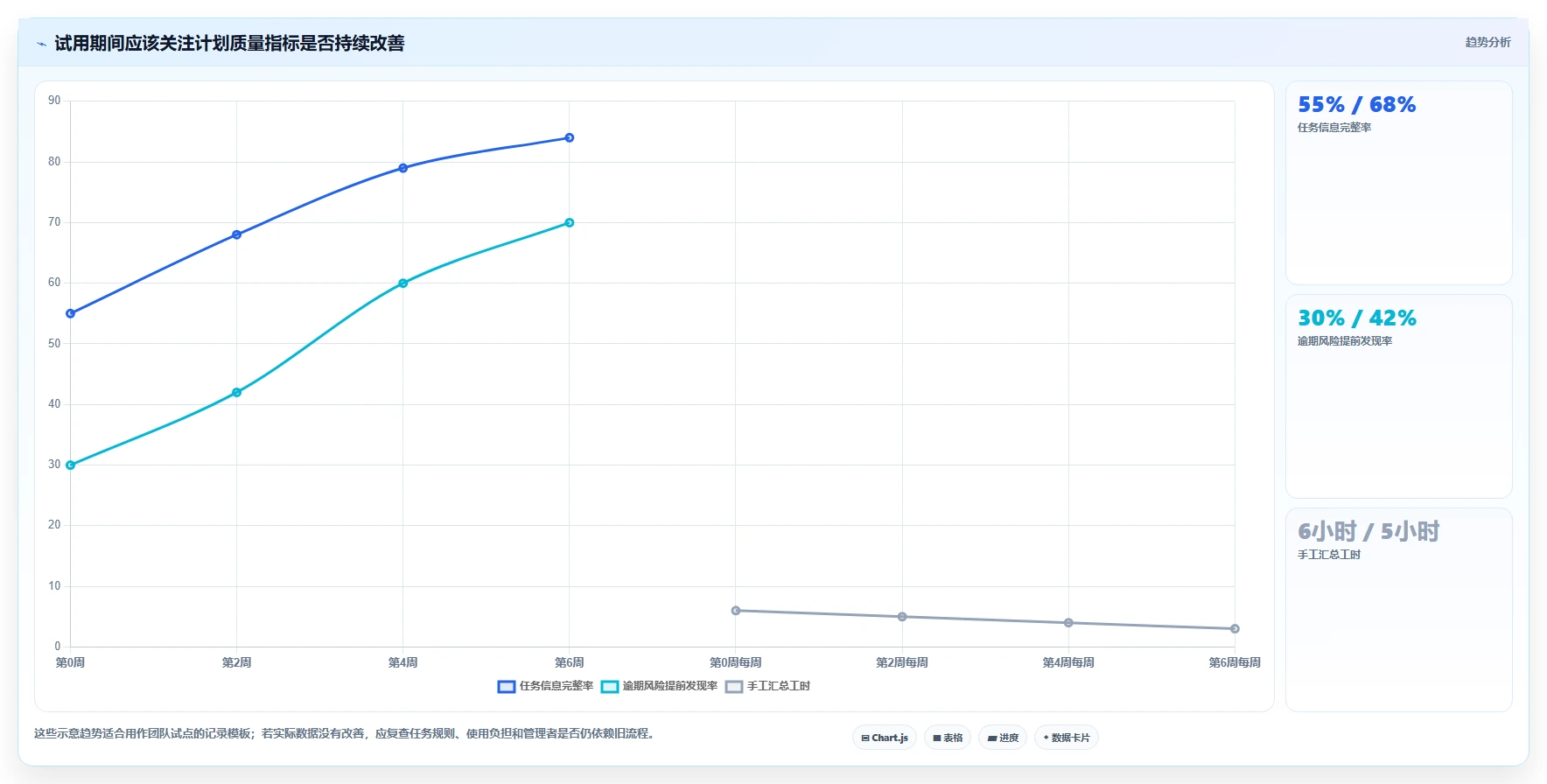Click the 第0周 x-axis label
1547x784 pixels.
pos(71,662)
